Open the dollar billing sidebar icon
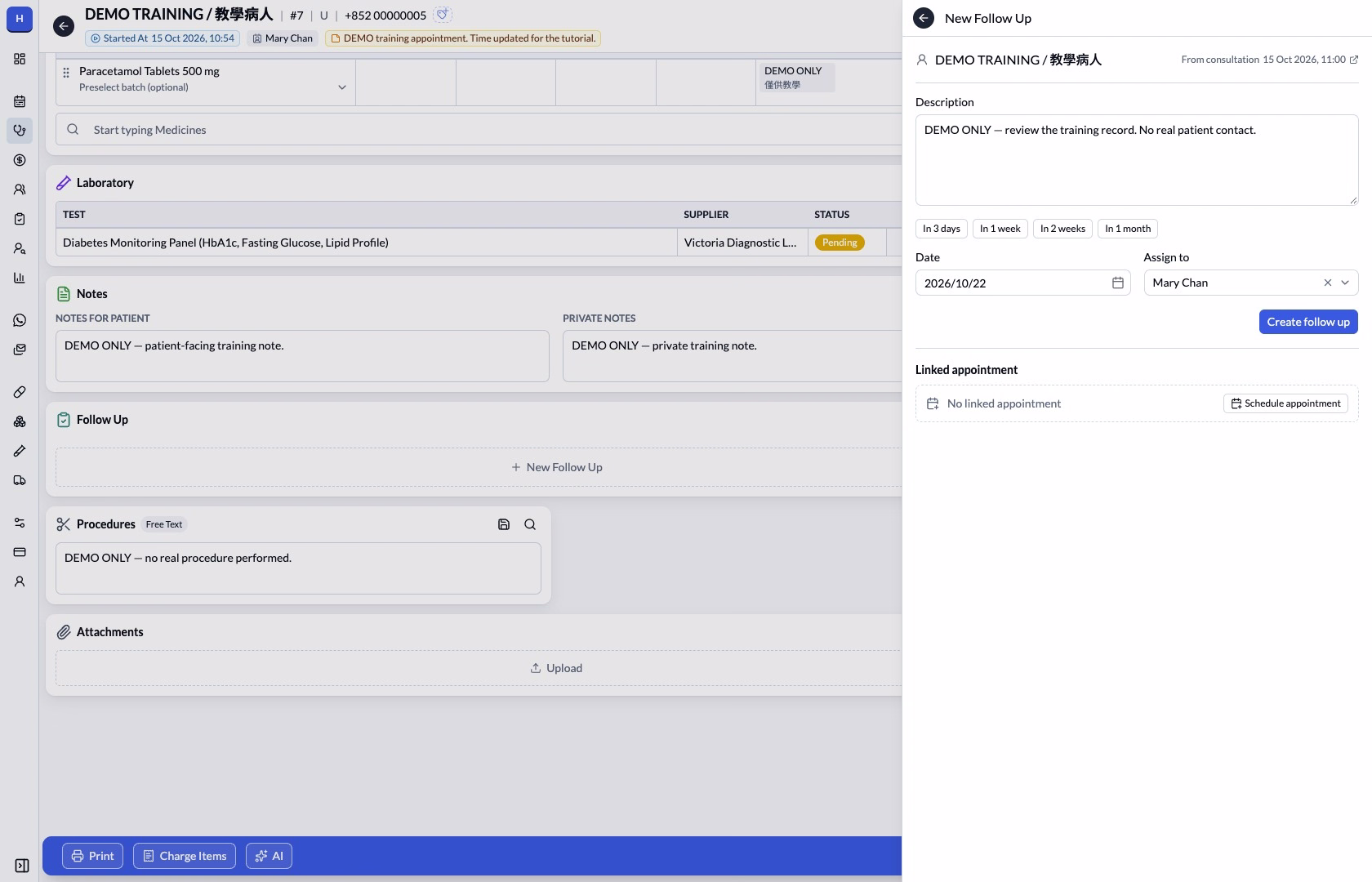The width and height of the screenshot is (1372, 882). click(x=20, y=160)
